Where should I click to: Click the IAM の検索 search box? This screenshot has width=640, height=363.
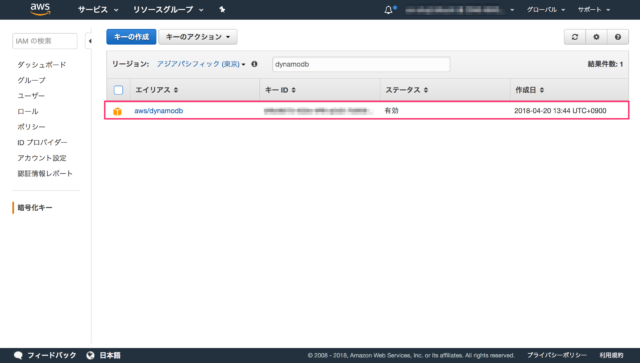coord(45,41)
